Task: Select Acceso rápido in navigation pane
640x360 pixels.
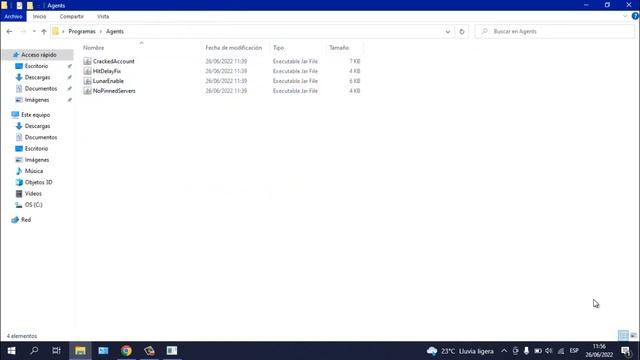Action: 38,55
